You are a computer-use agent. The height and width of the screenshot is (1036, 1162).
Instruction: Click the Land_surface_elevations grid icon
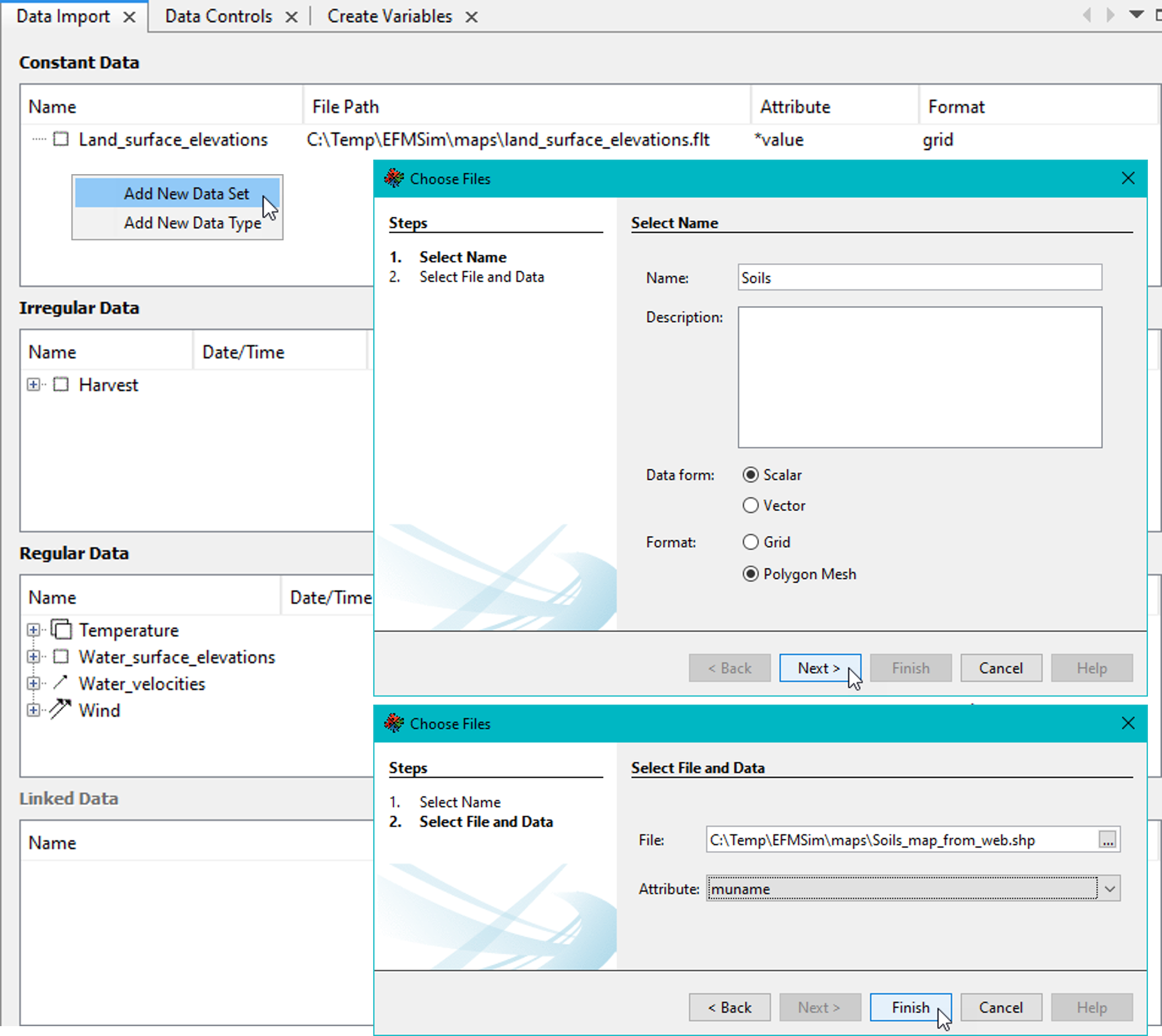61,139
